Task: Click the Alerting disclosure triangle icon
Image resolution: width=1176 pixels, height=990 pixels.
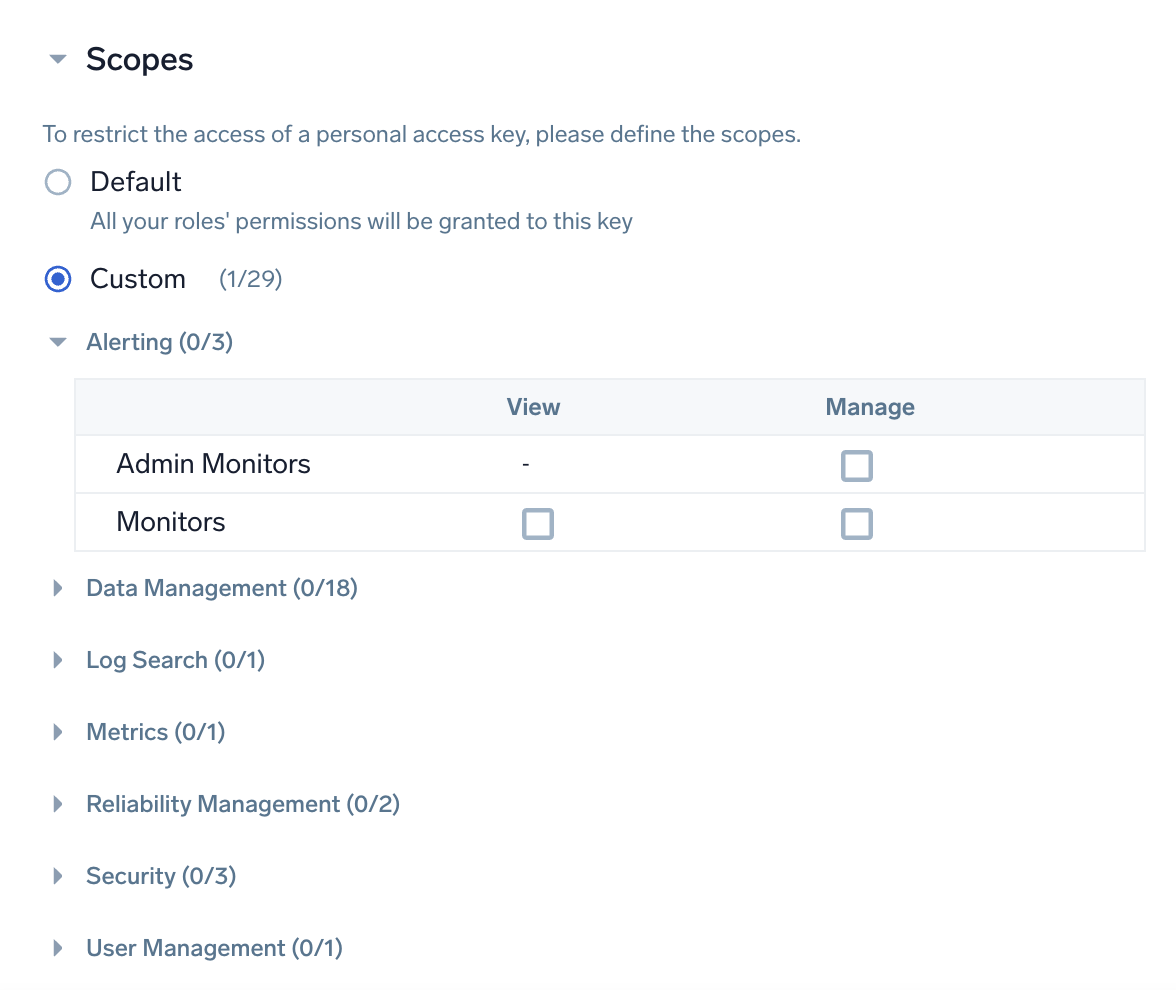Action: 57,341
